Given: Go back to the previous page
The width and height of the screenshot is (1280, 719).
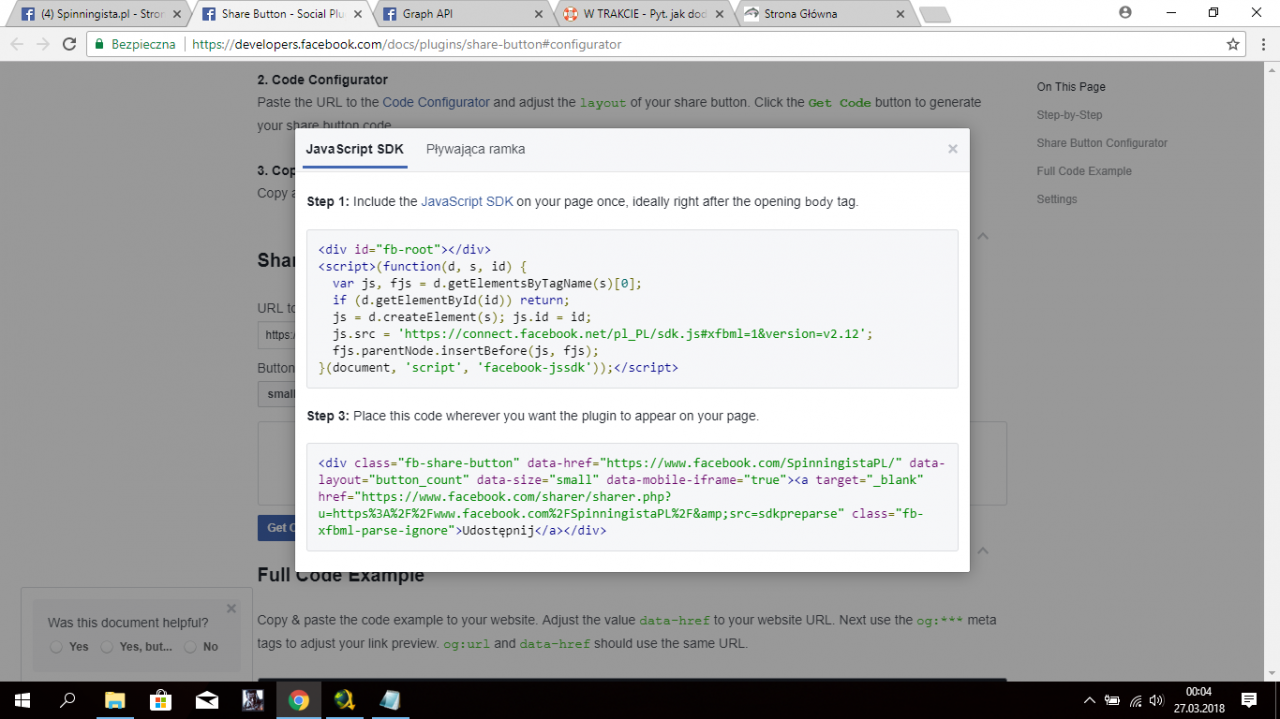Looking at the screenshot, I should click(x=17, y=44).
